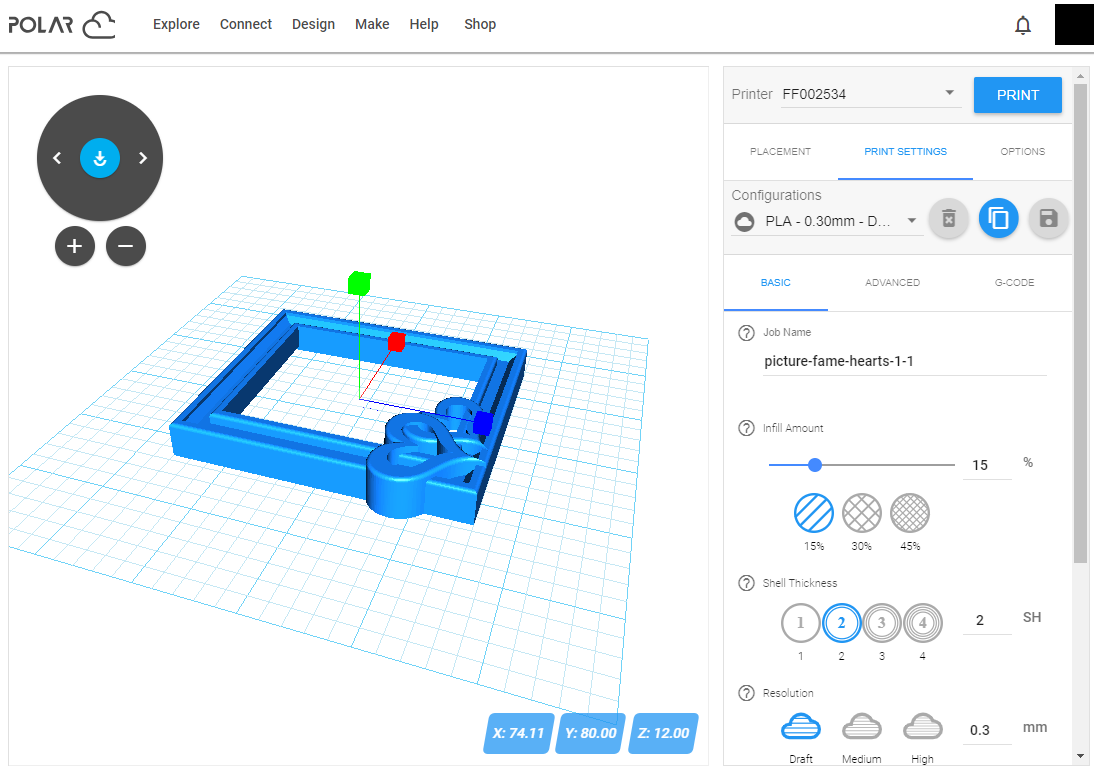Open the notifications bell
Viewport: 1094px width, 770px height.
point(1022,25)
